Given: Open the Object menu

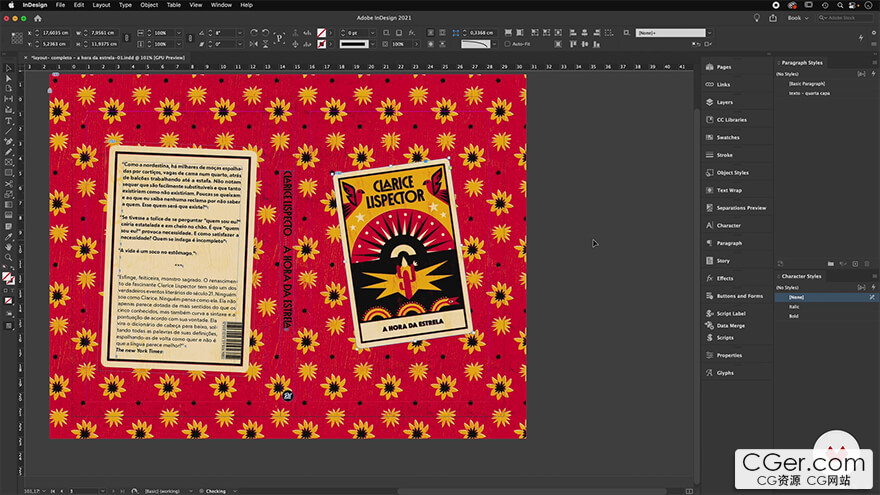Looking at the screenshot, I should (x=149, y=4).
